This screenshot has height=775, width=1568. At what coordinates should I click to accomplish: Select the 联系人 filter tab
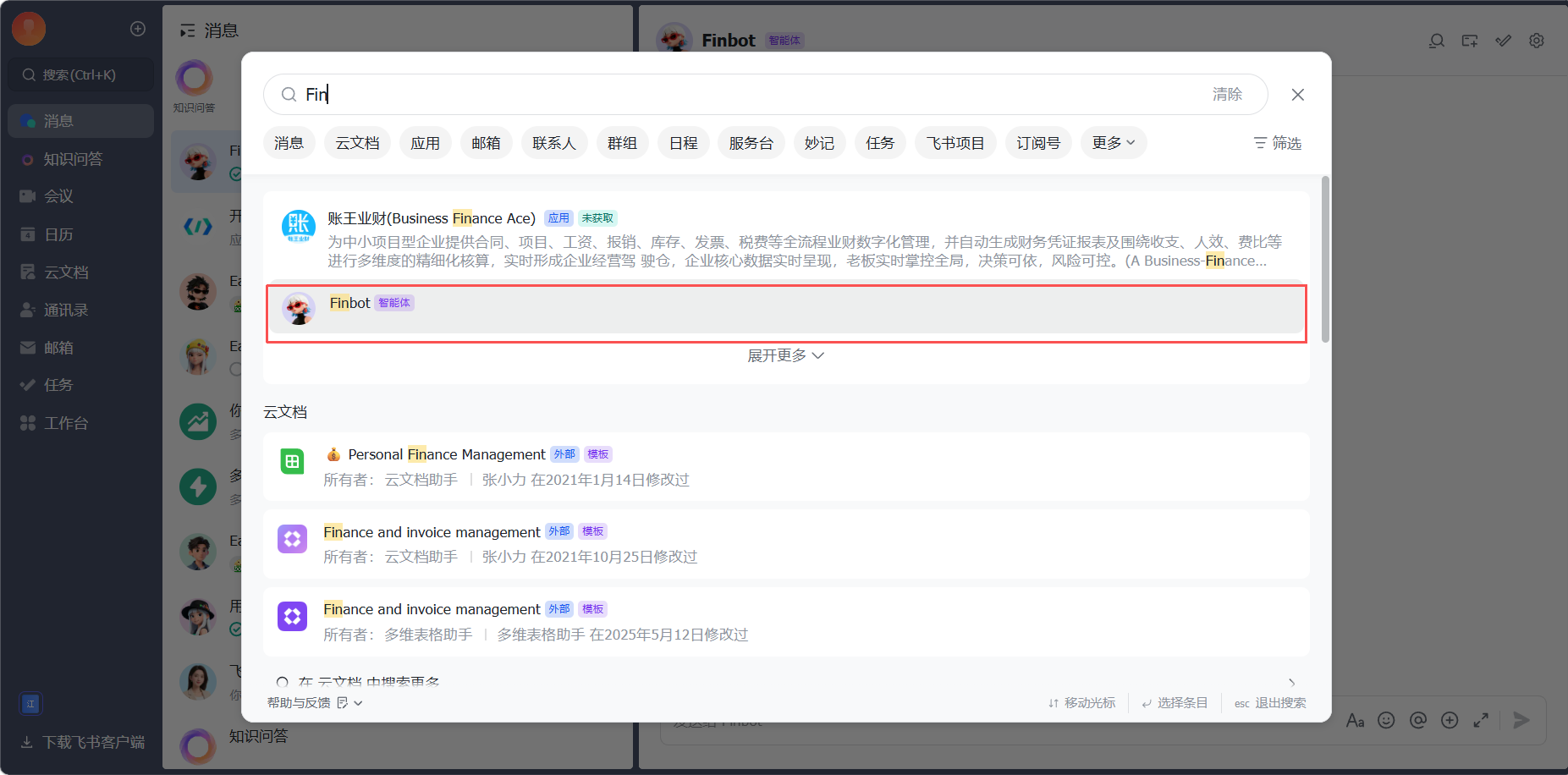coord(554,143)
